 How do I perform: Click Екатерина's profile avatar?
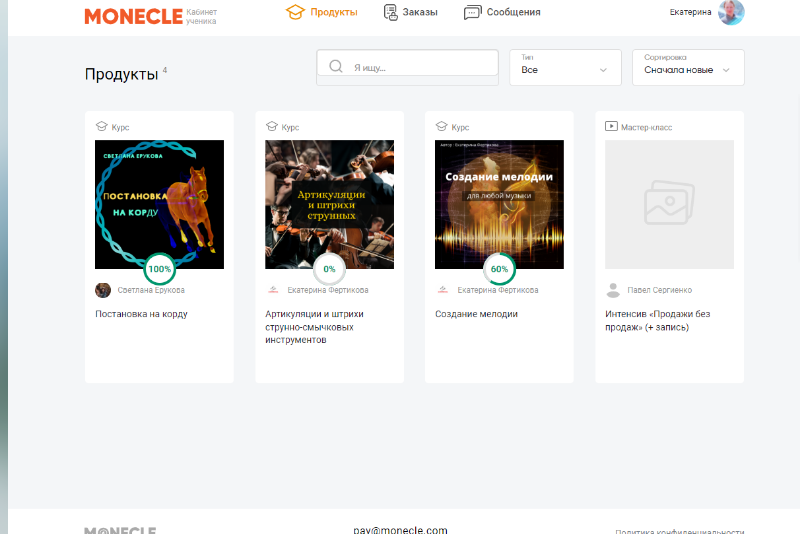pos(732,12)
